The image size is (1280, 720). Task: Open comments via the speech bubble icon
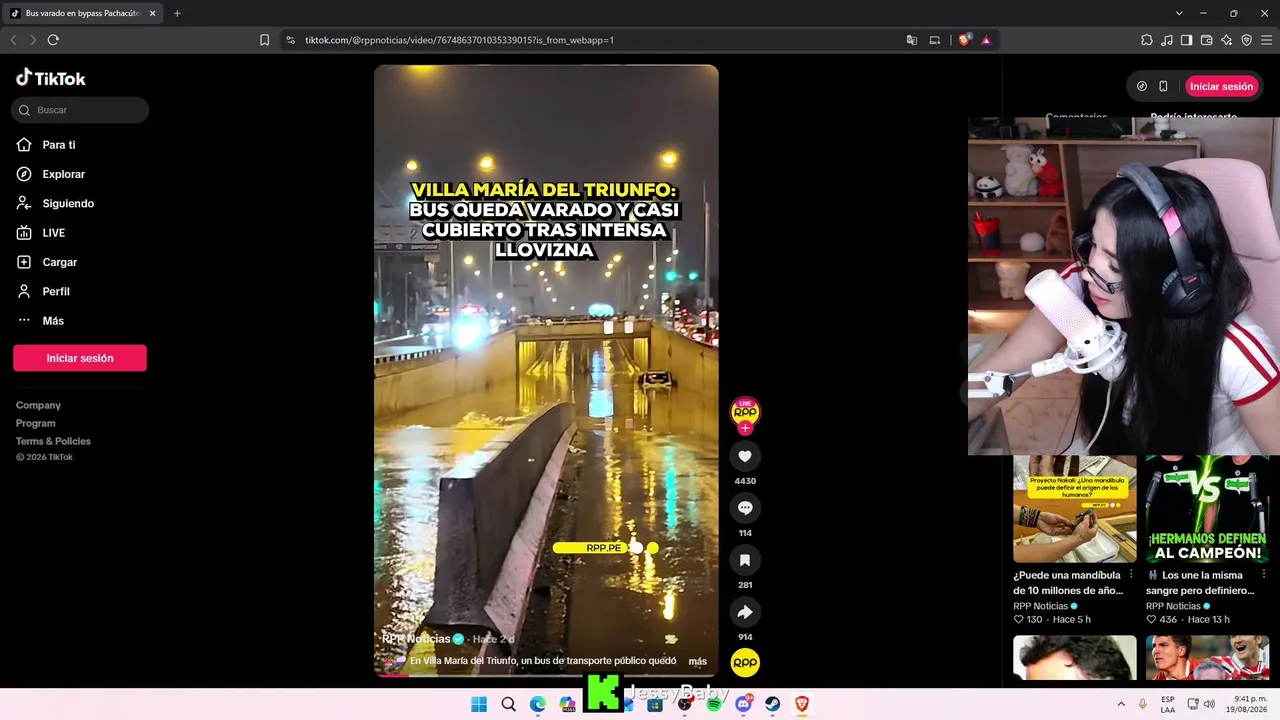click(745, 508)
